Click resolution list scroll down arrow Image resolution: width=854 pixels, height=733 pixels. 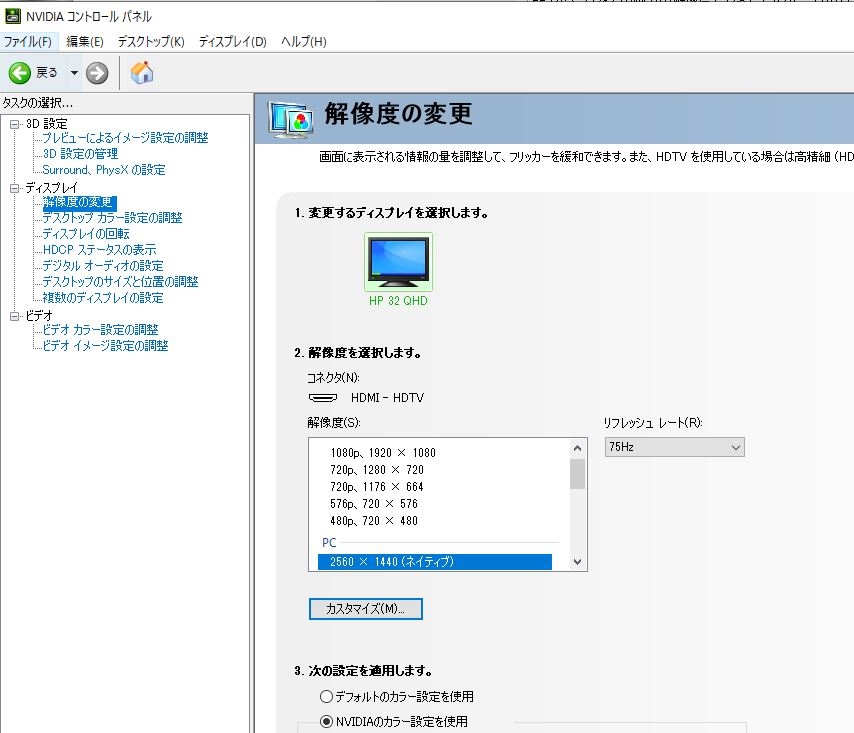coord(577,561)
